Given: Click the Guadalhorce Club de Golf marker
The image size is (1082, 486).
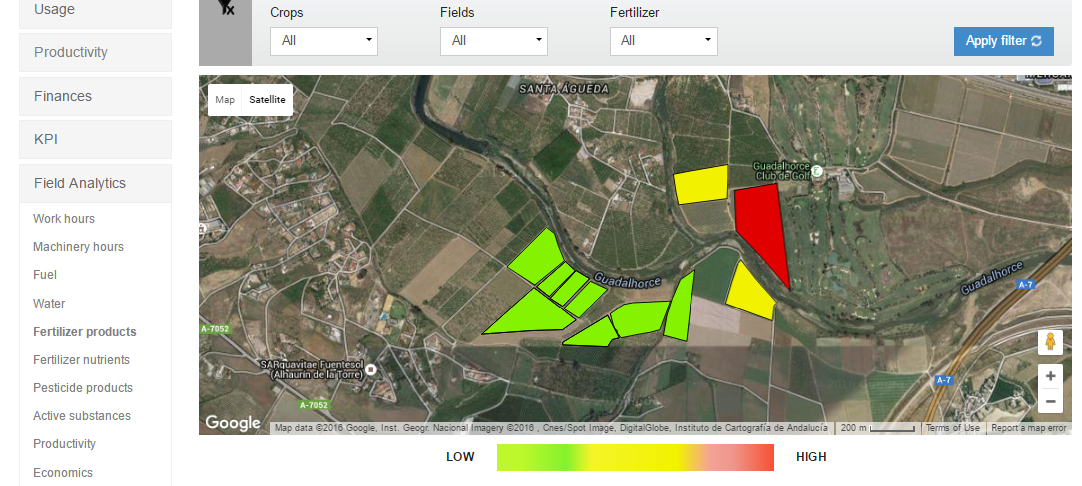Looking at the screenshot, I should click(x=817, y=171).
